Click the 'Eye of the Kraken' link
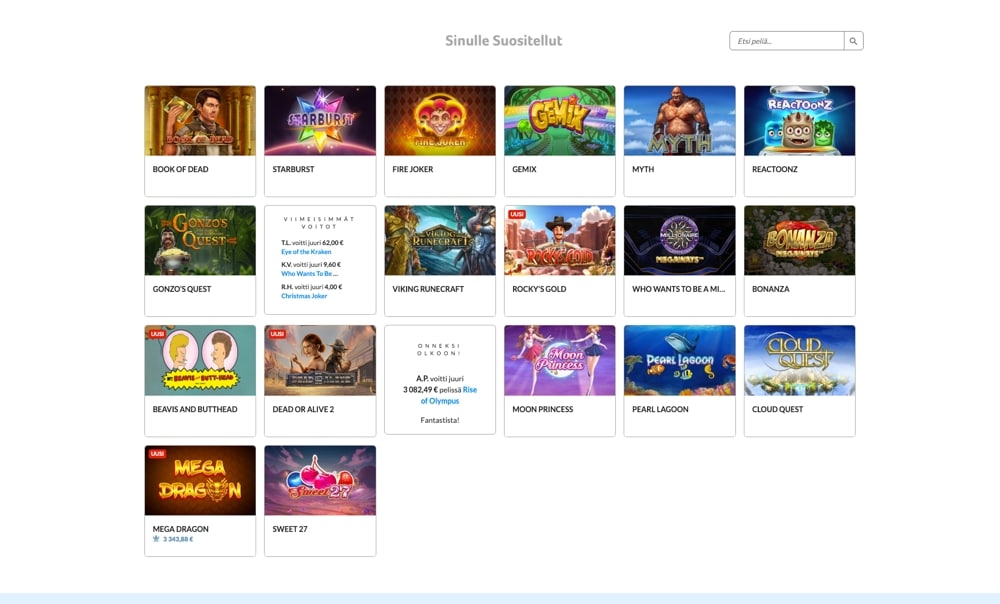Image resolution: width=1000 pixels, height=604 pixels. tap(306, 252)
